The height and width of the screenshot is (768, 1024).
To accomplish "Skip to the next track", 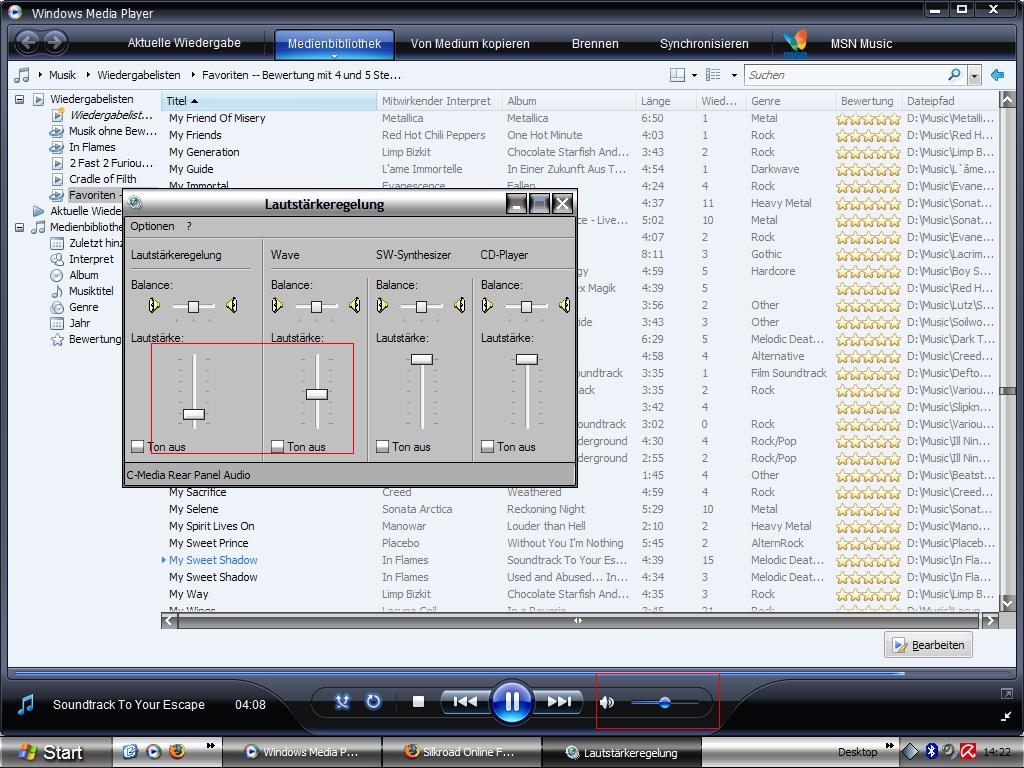I will pos(559,702).
